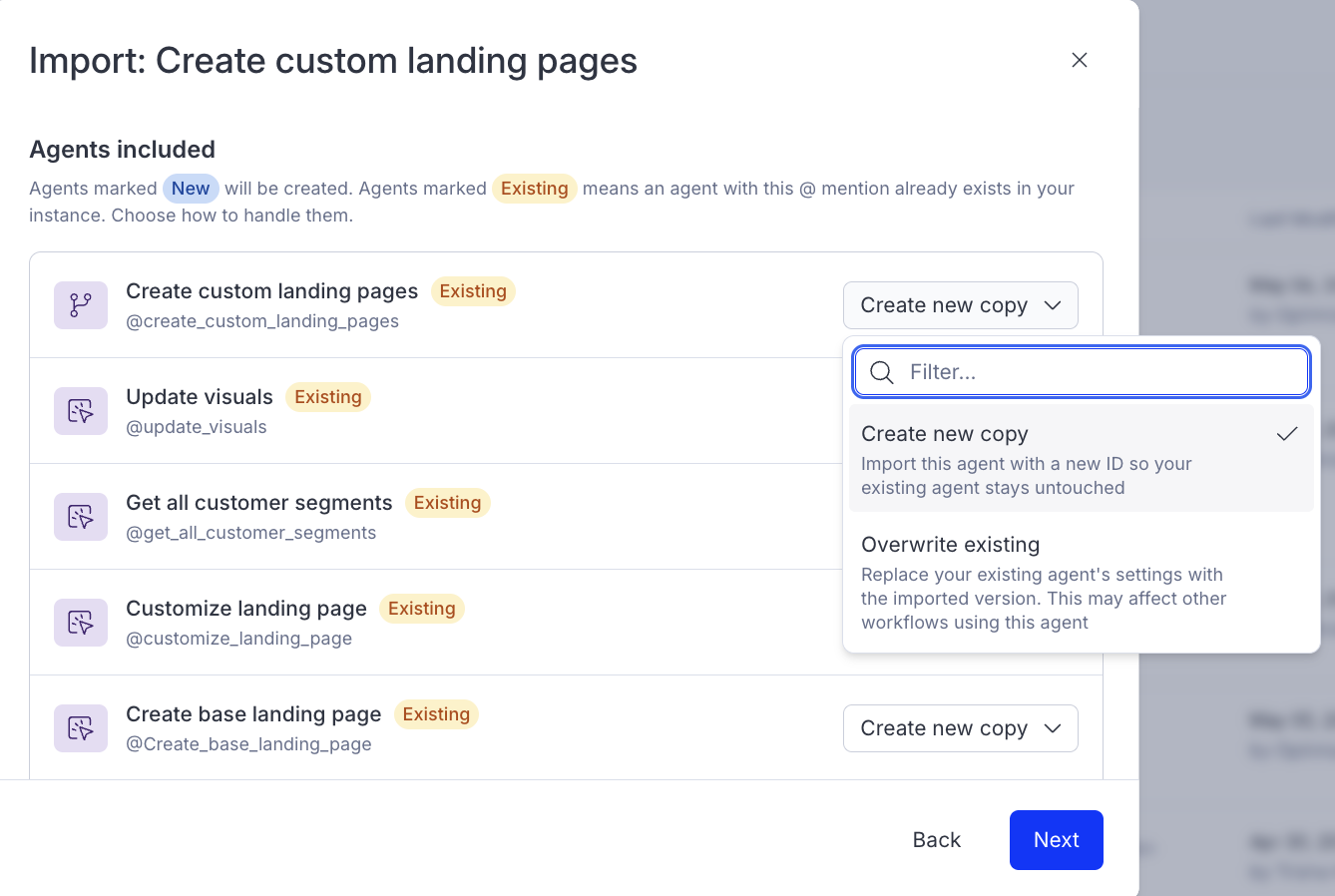
Task: Open dropdown for Create base landing page agent
Action: point(961,728)
